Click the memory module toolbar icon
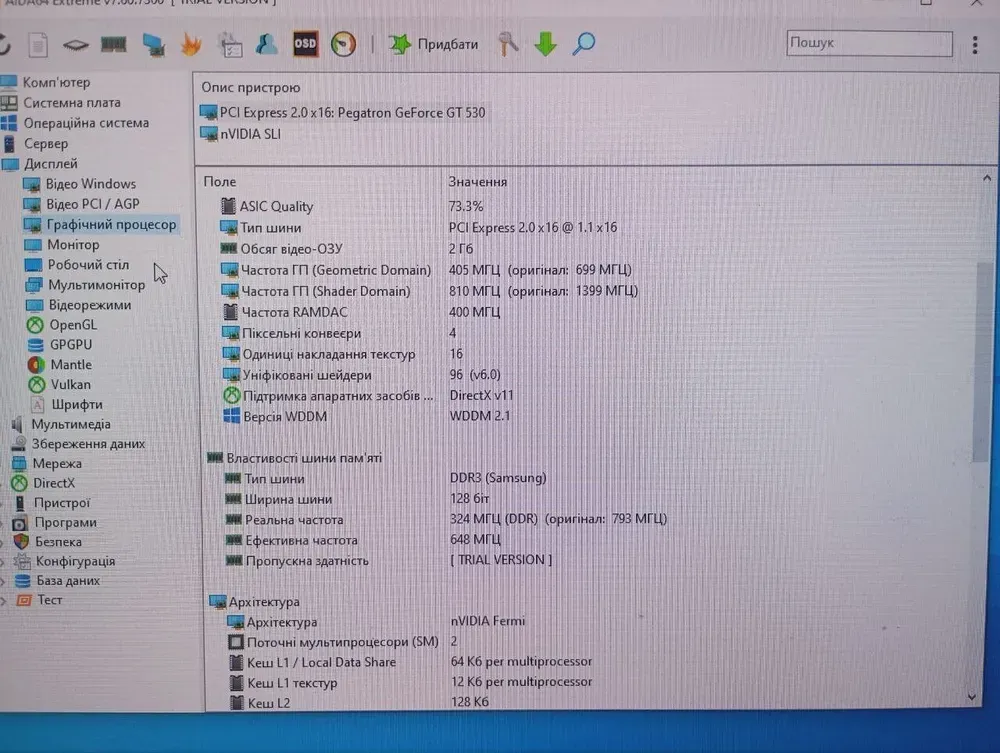The image size is (1000, 753). [x=114, y=44]
